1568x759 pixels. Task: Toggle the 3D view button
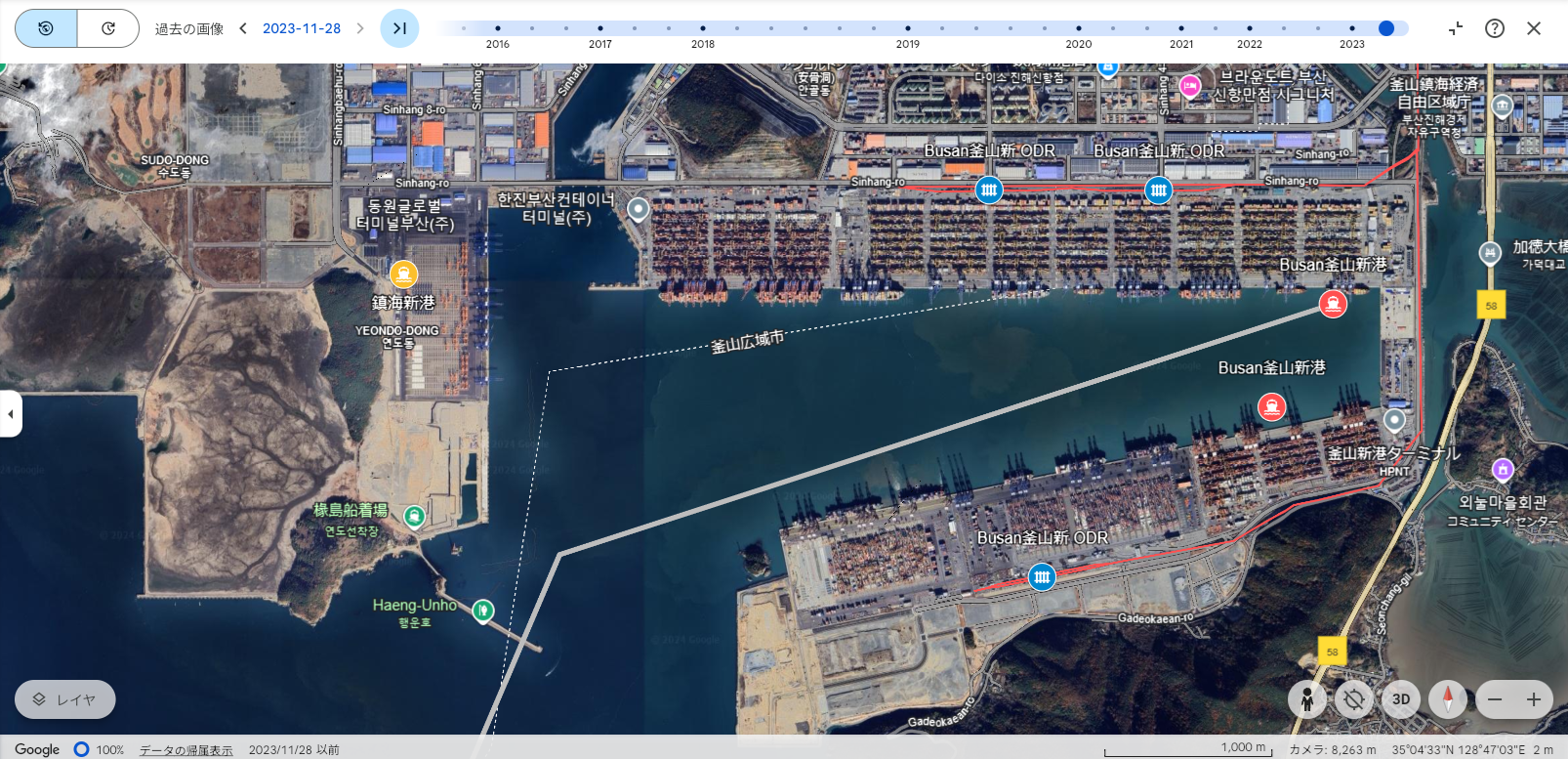coord(1401,699)
